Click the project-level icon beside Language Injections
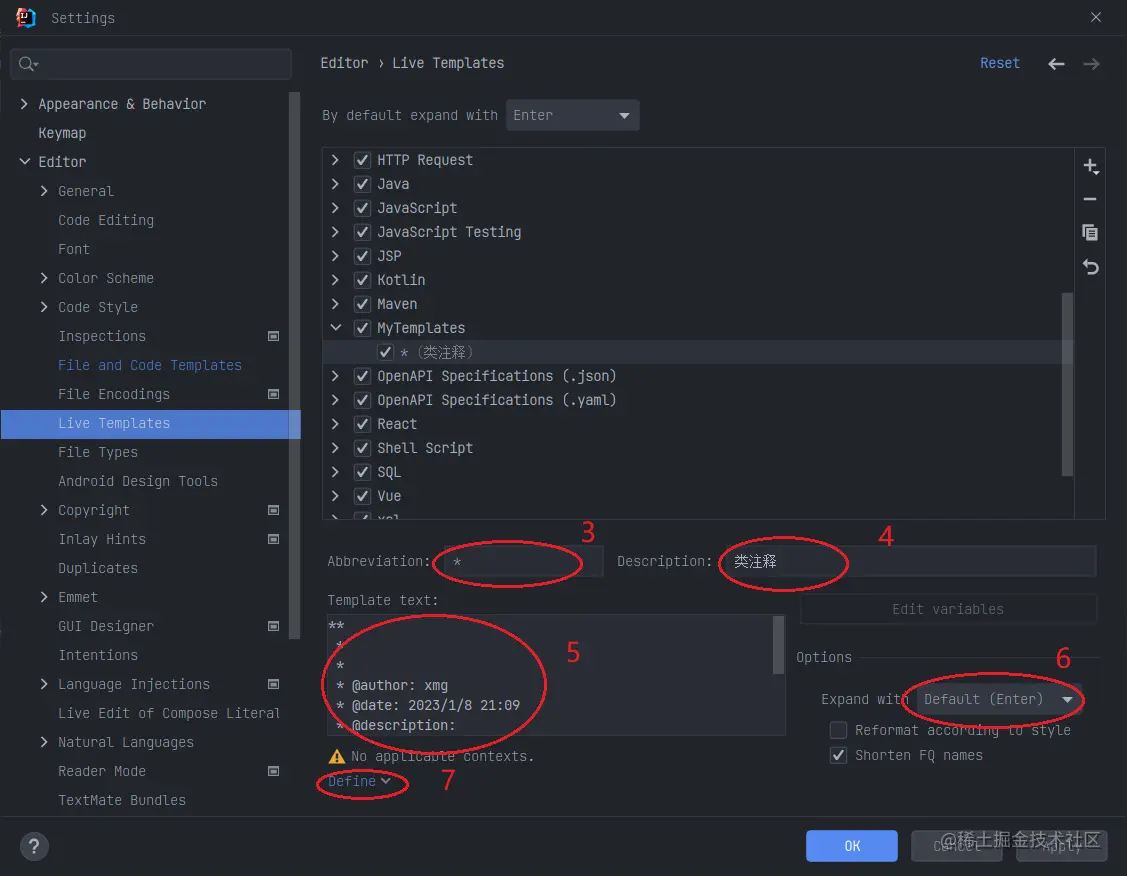 click(x=273, y=684)
